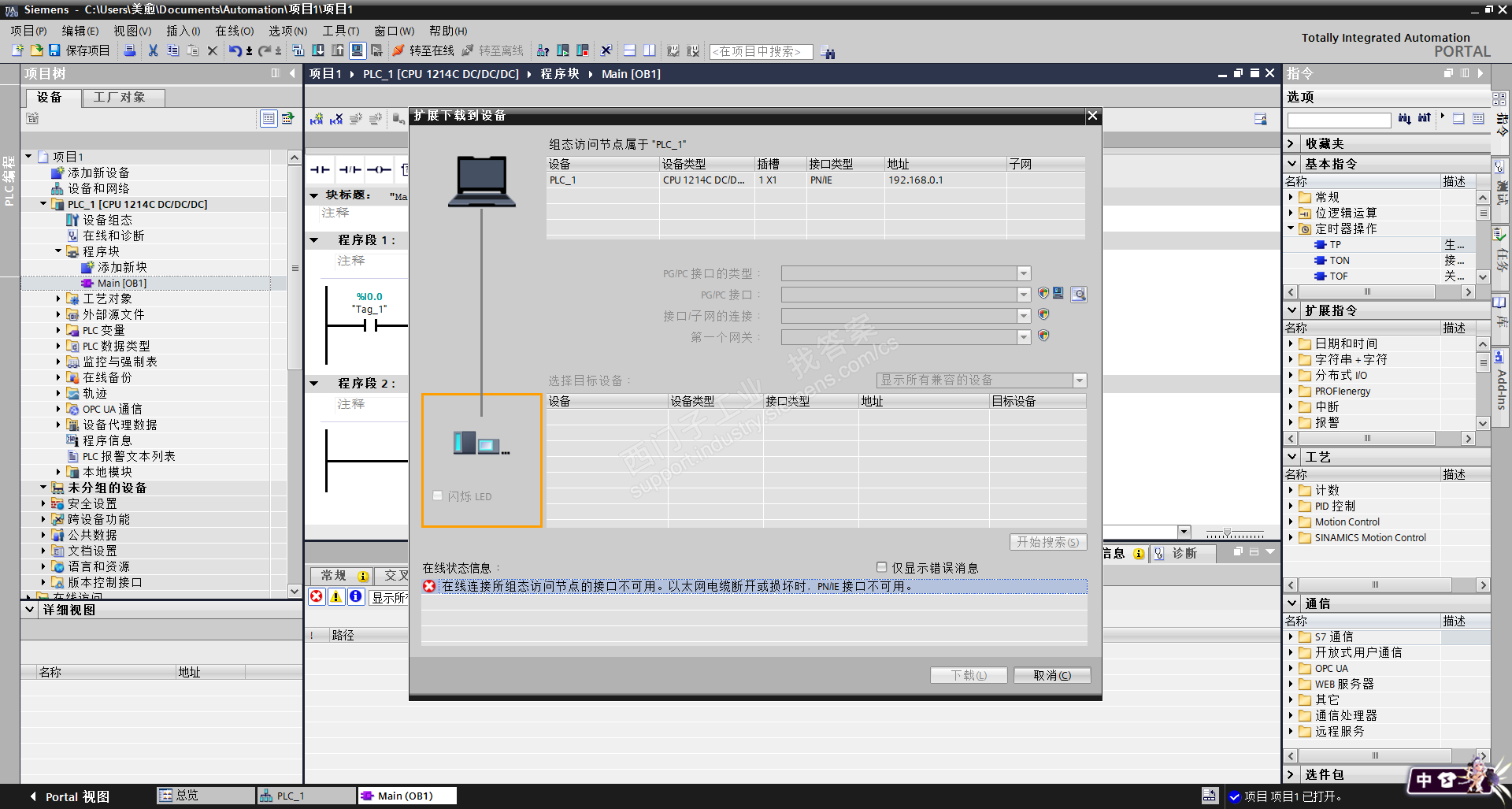Screen dimensions: 1512x809
Task: Click the undo arrow icon
Action: click(235, 50)
